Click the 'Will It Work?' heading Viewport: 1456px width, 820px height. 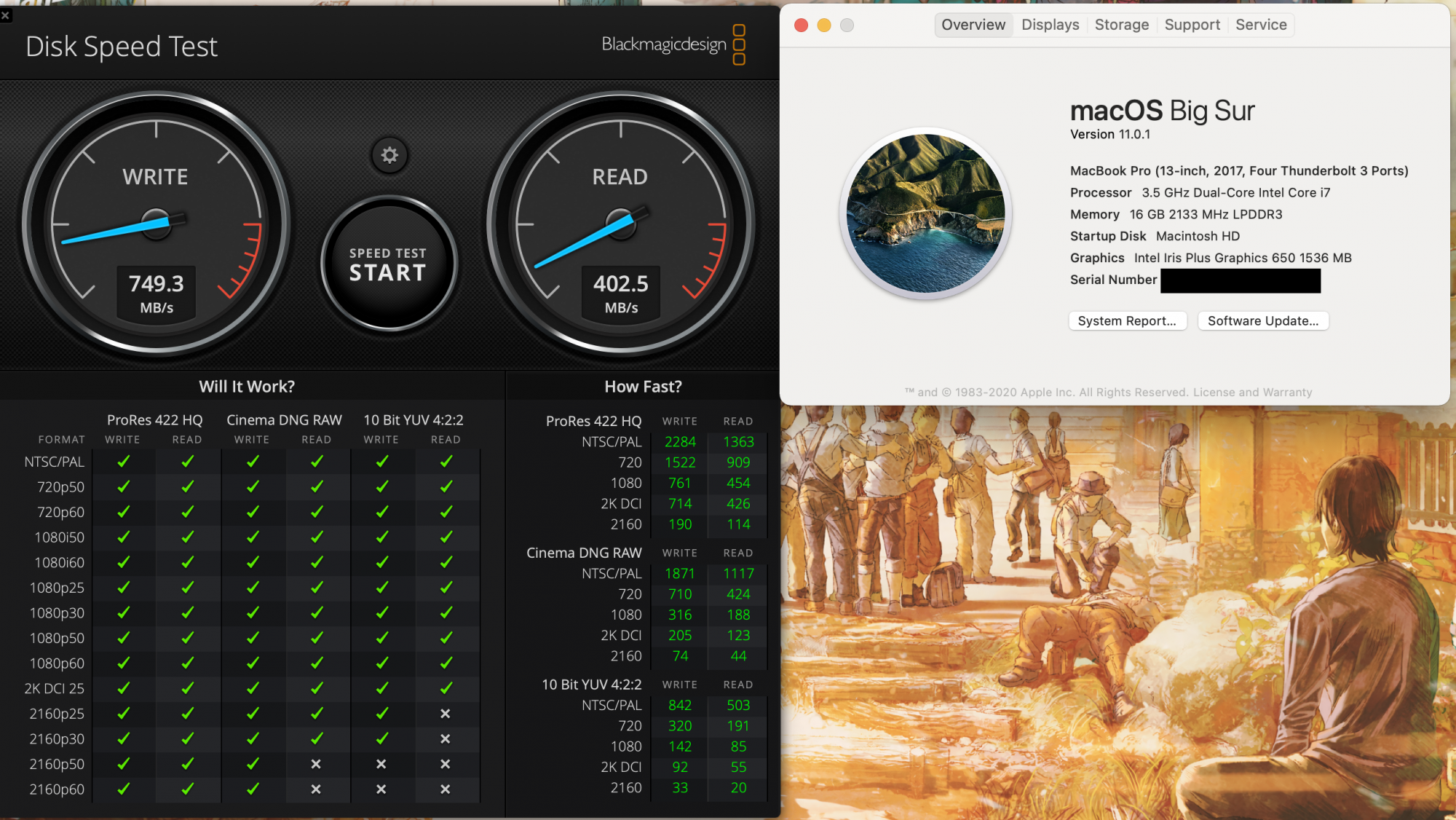tap(247, 387)
